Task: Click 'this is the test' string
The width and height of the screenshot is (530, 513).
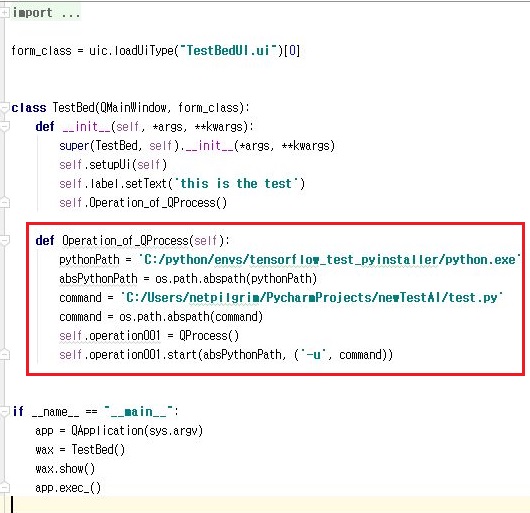Action: pos(236,184)
